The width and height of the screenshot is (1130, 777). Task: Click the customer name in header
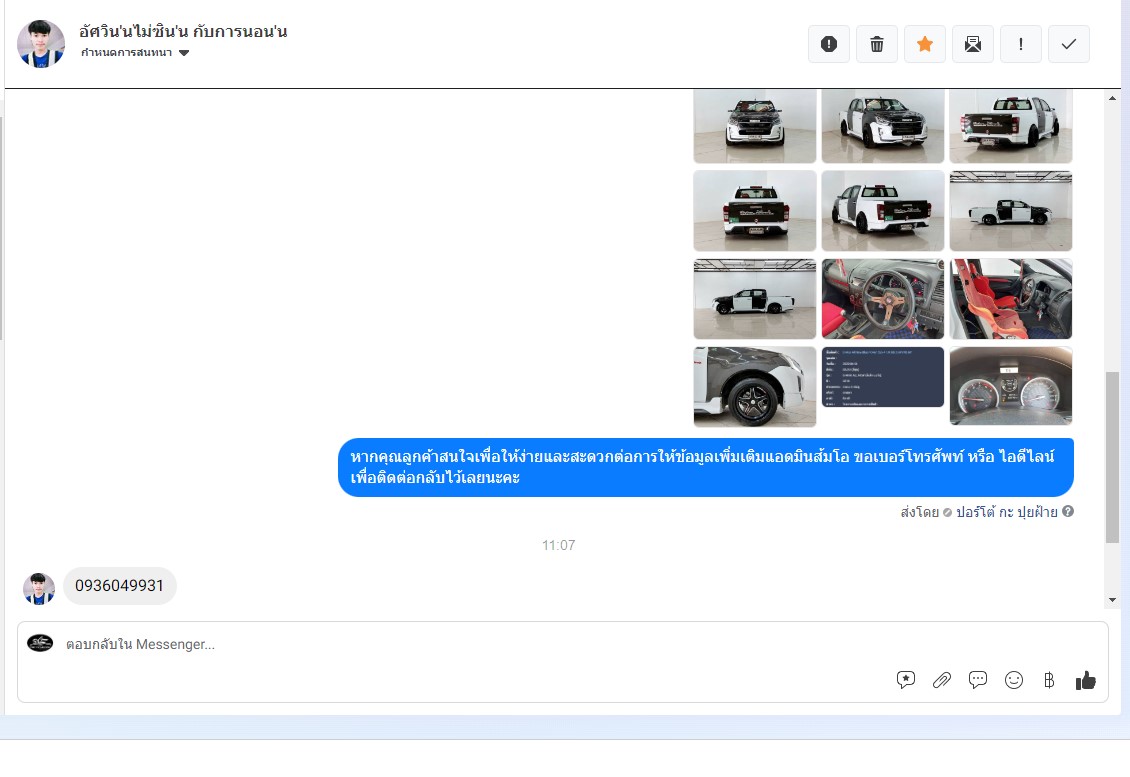coord(183,31)
